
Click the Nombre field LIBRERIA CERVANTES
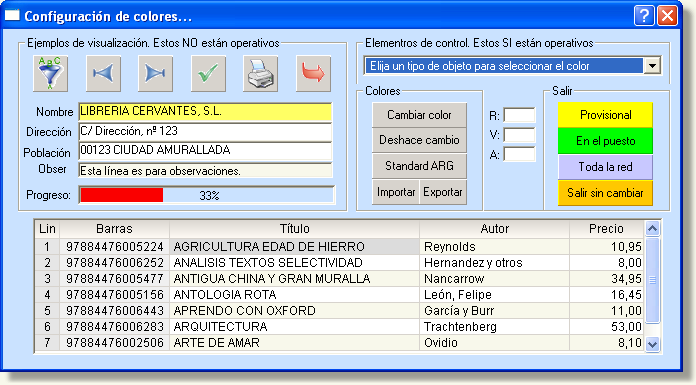205,112
